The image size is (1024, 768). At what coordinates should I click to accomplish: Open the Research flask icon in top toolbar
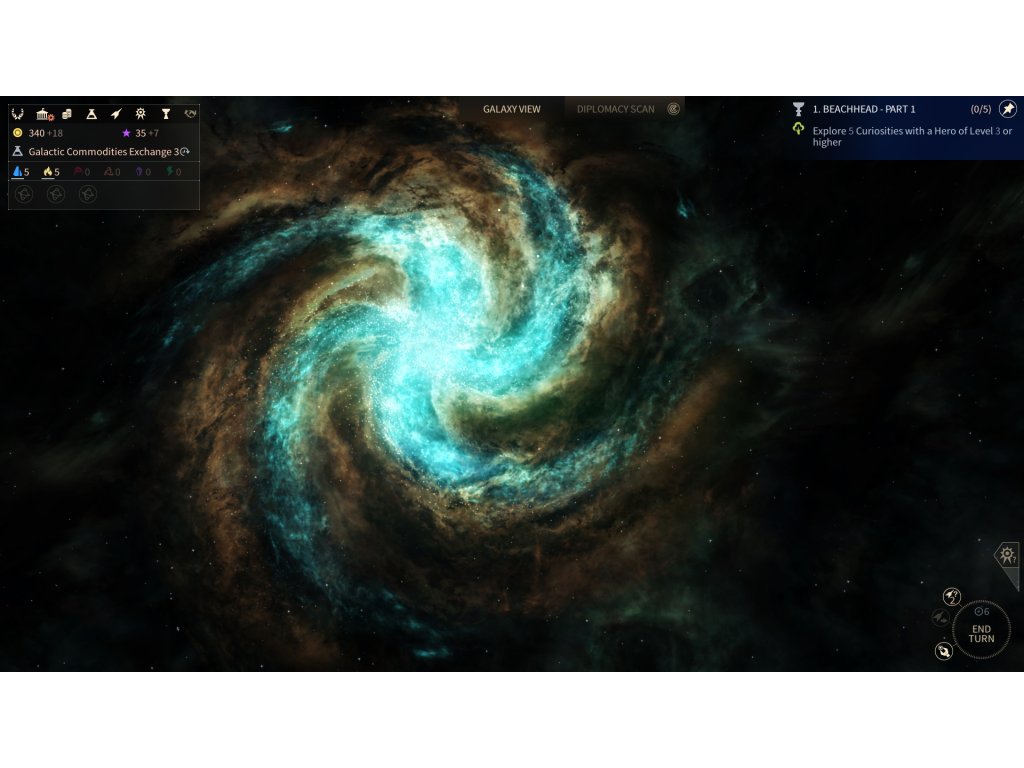(x=91, y=114)
